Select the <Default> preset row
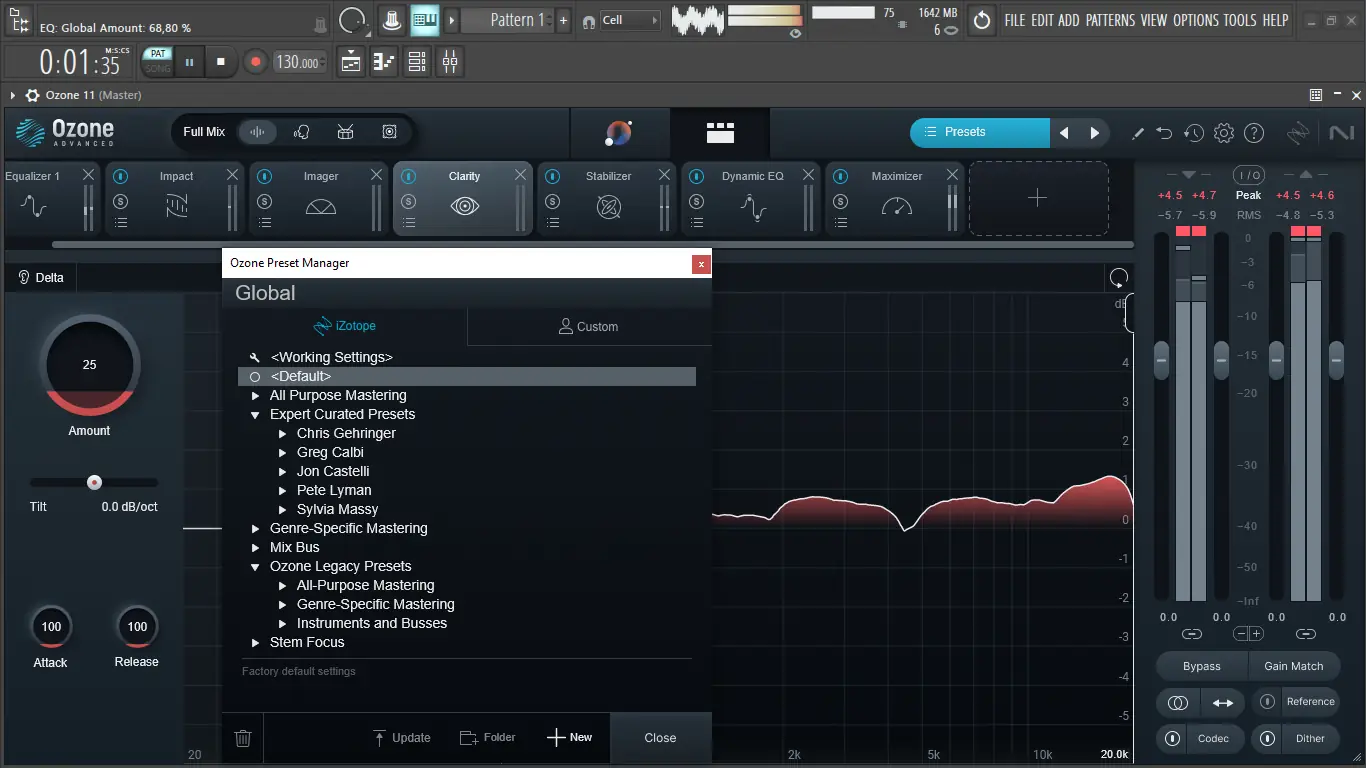 (467, 377)
